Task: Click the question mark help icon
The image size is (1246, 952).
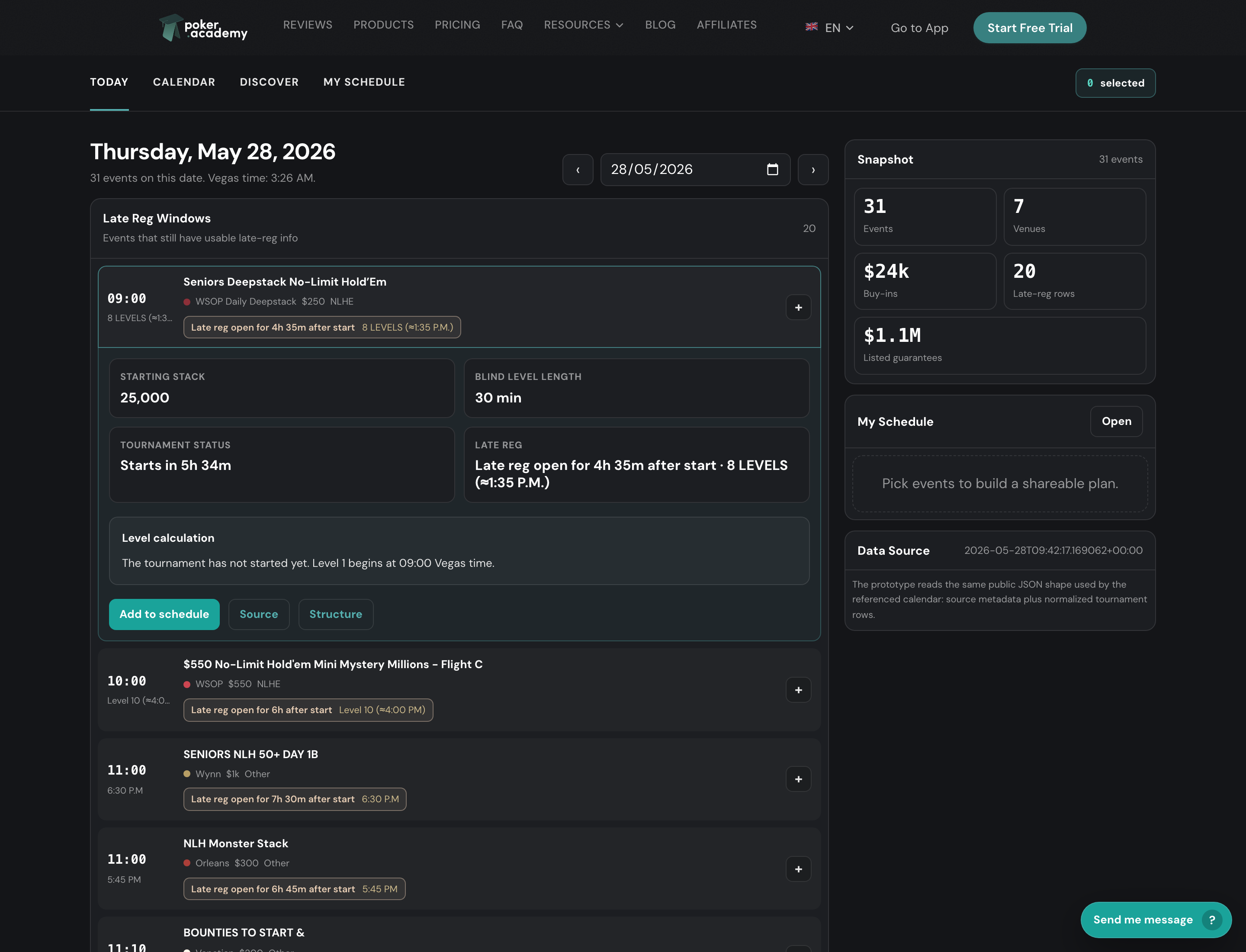Action: [1212, 920]
